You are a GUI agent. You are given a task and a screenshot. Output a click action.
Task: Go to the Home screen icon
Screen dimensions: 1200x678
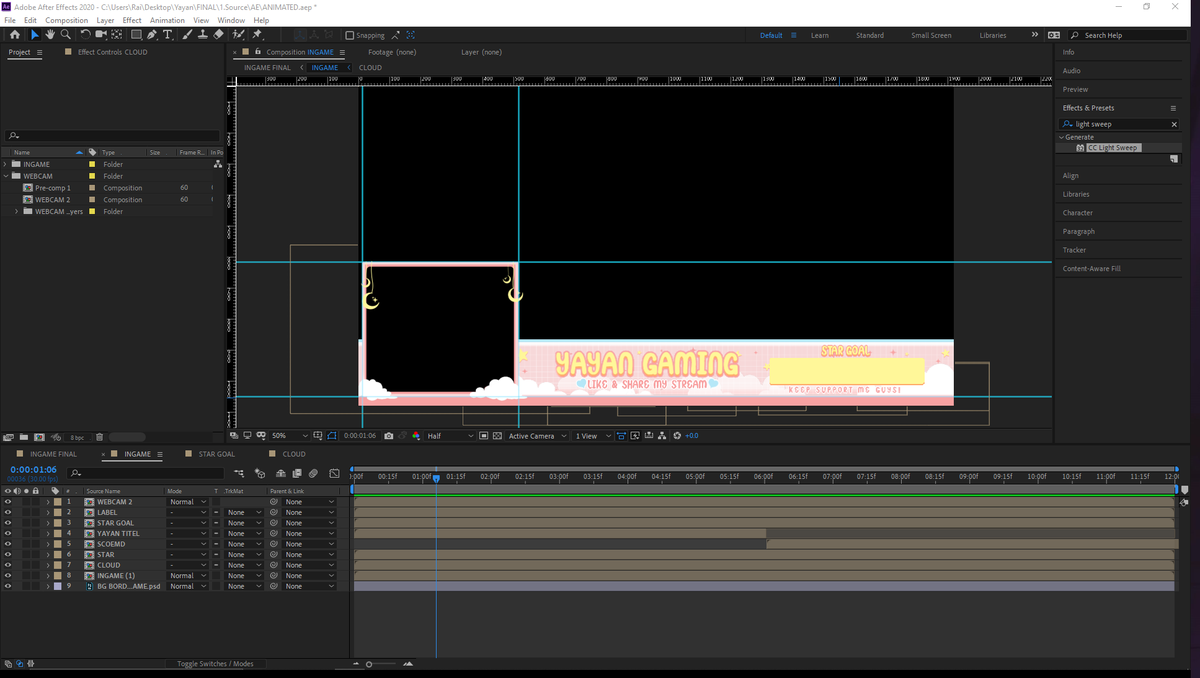pos(14,35)
